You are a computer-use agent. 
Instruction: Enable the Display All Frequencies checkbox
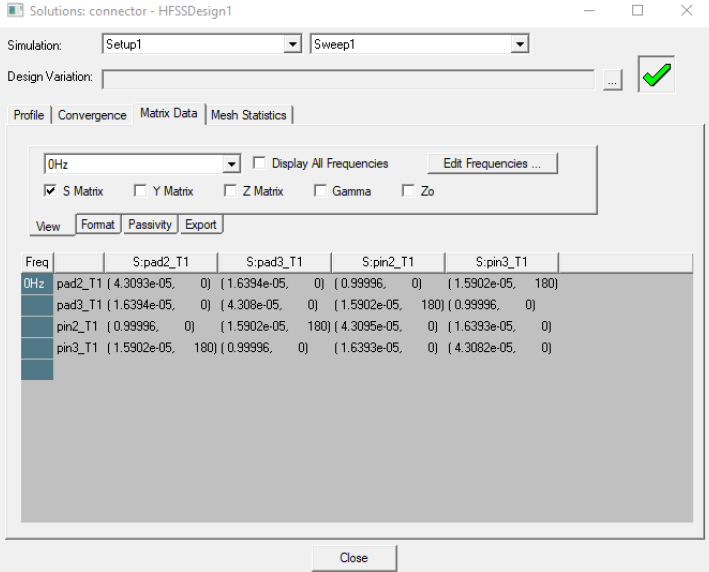[x=260, y=163]
